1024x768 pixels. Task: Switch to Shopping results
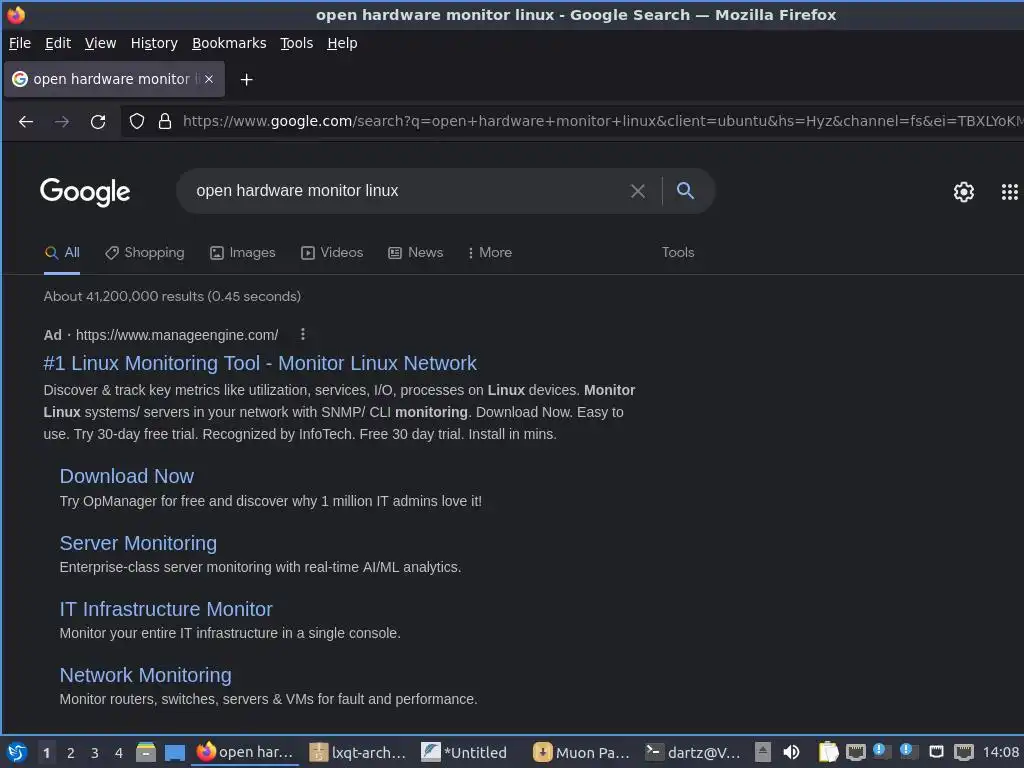(144, 253)
